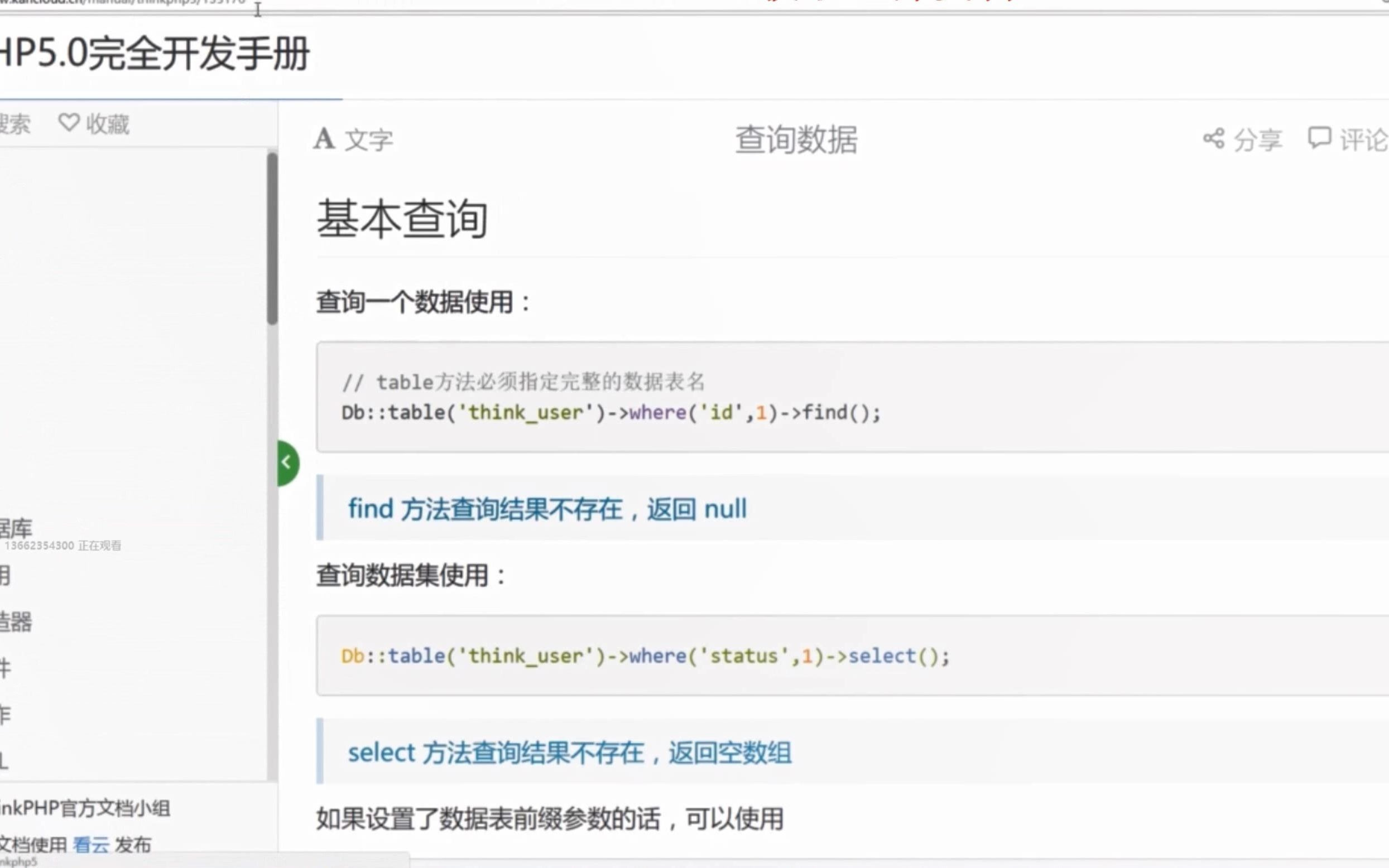This screenshot has height=868, width=1389.
Task: Click the 发布 text in sidebar footer
Action: tap(133, 845)
